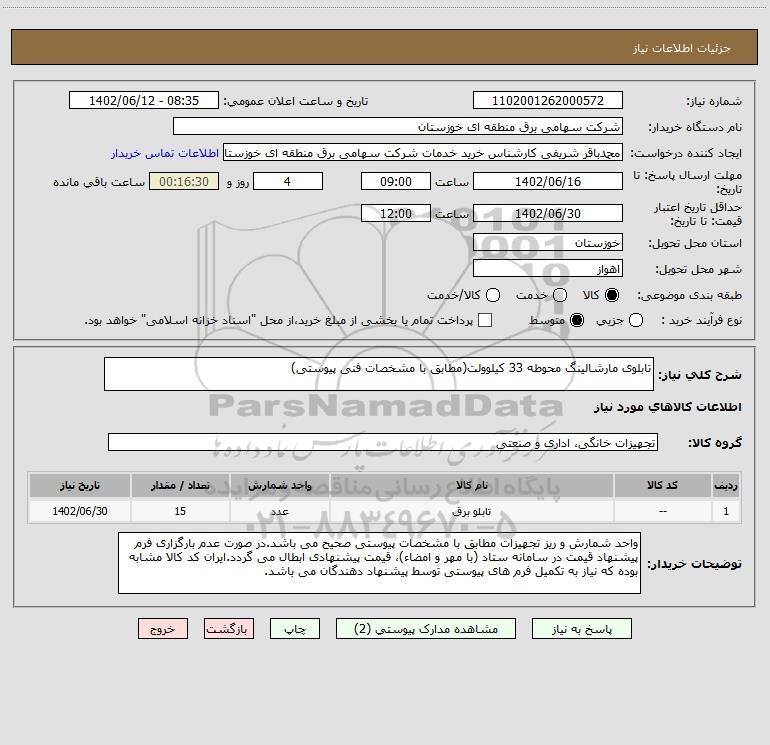Screen dimensions: 770x745
Task: Click تعداد / مقدار column header
Action: click(x=180, y=485)
